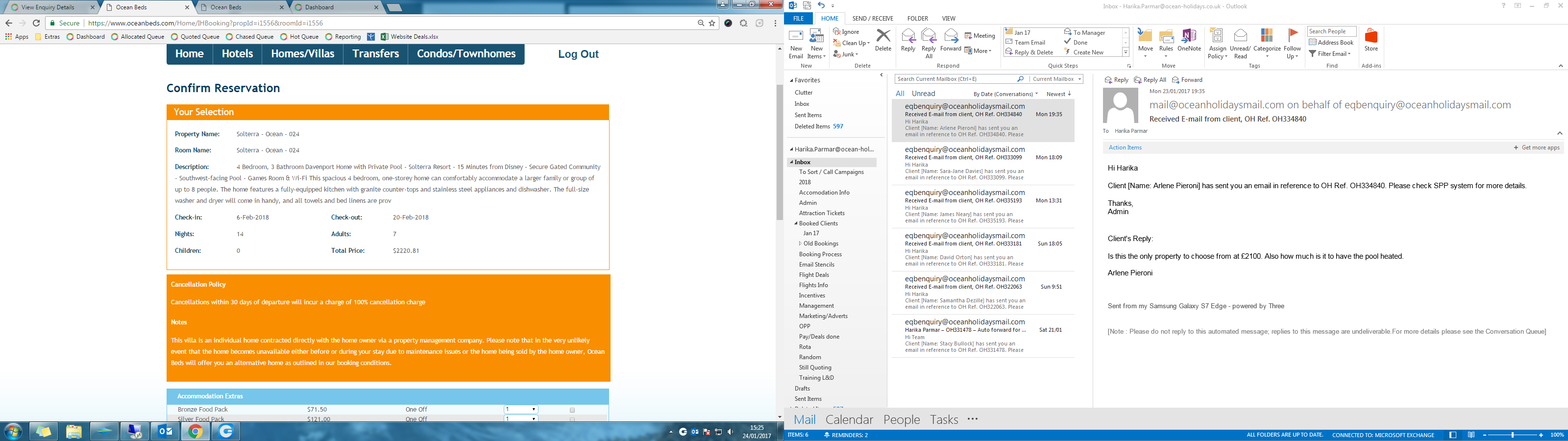Image resolution: width=1568 pixels, height=441 pixels.
Task: Expand the Old Bookings folder
Action: tap(801, 244)
